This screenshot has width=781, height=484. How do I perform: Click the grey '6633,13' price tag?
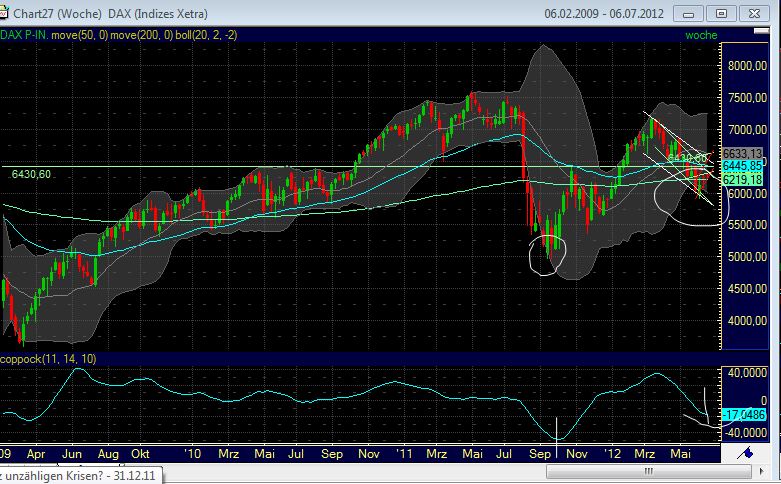click(x=742, y=153)
